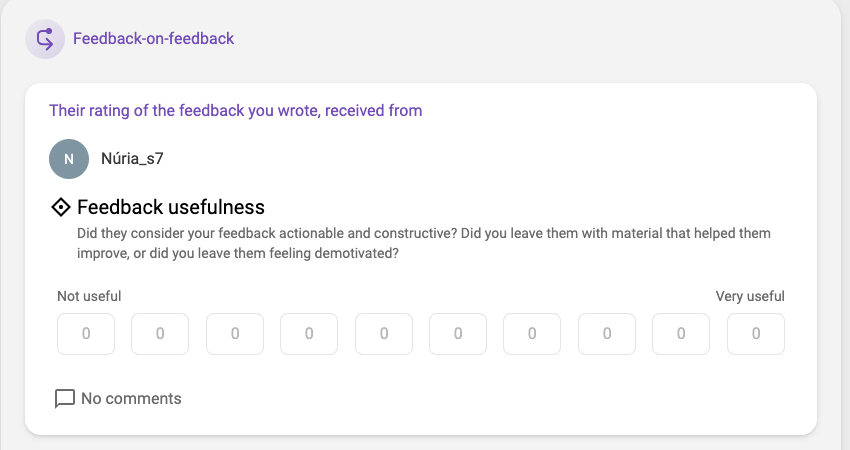Click the Very useful scale label
The image size is (850, 450).
coord(750,296)
